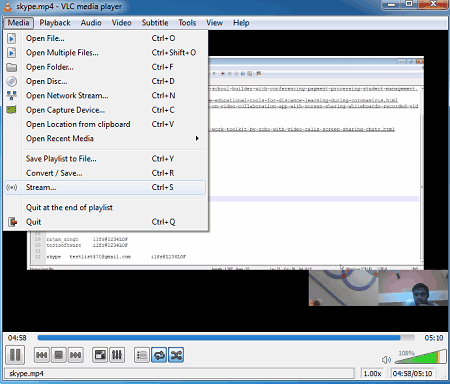
Task: Choose Stream... menu entry
Action: pos(105,187)
